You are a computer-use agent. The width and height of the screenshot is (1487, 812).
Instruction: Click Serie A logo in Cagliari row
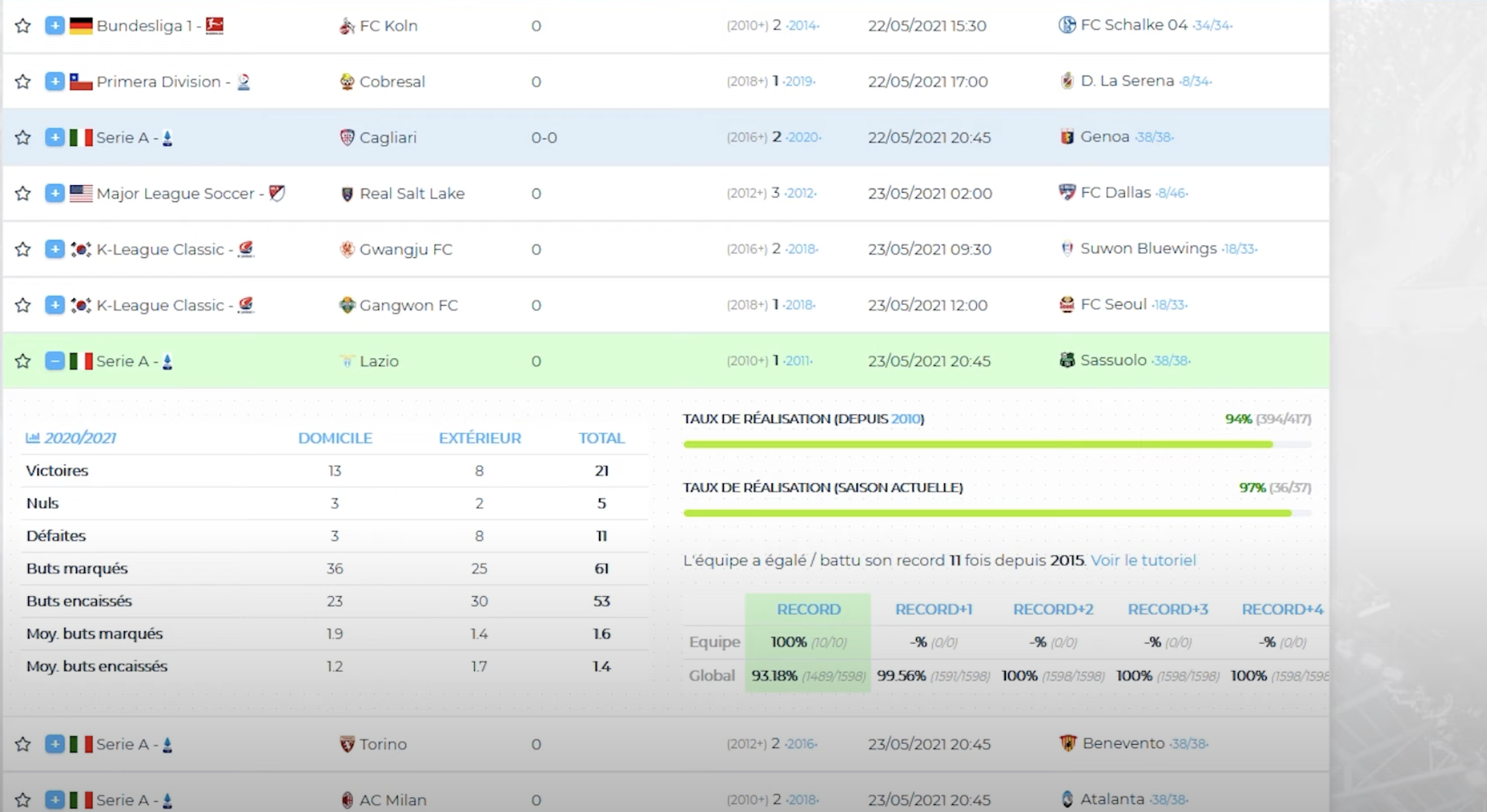pyautogui.click(x=167, y=138)
